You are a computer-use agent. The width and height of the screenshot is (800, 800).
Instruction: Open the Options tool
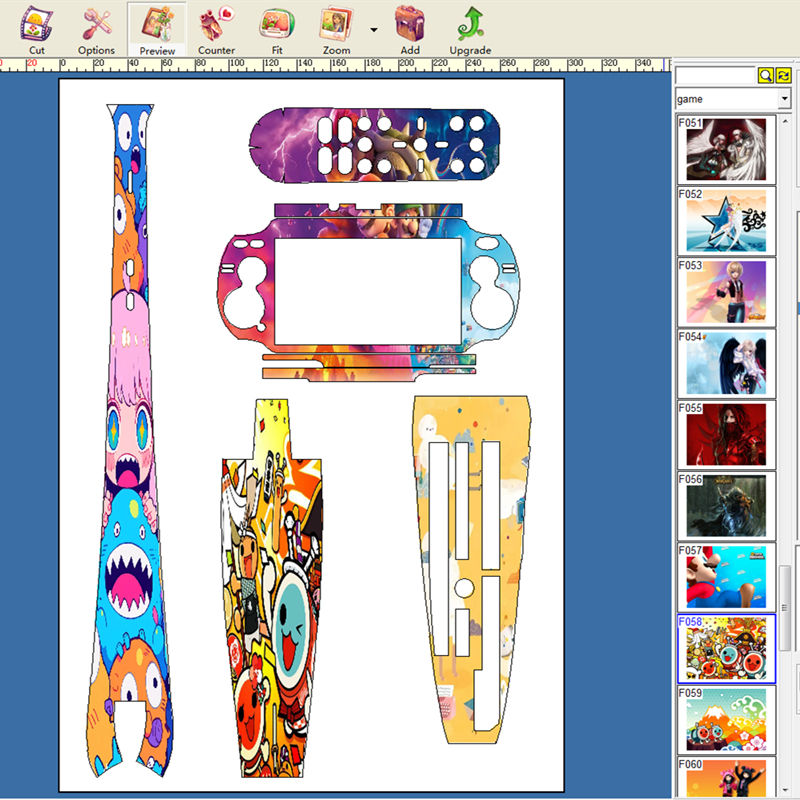[96, 29]
